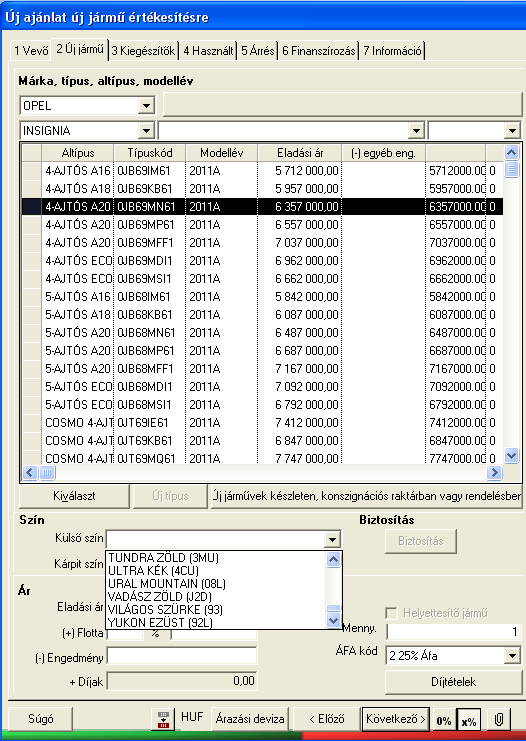Click the table's horizontal scrollbar right arrow
The image size is (526, 741).
coord(494,472)
